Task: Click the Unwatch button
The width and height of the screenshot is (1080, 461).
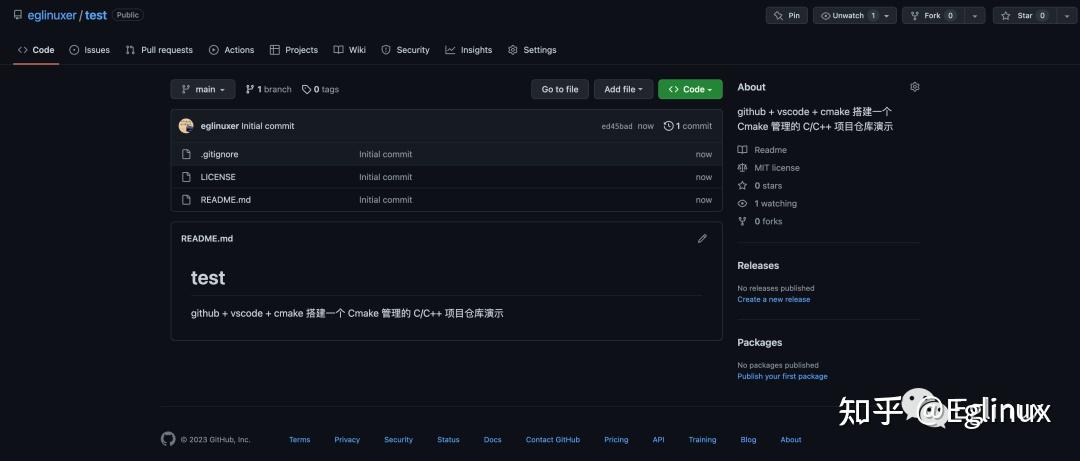Action: pyautogui.click(x=846, y=15)
